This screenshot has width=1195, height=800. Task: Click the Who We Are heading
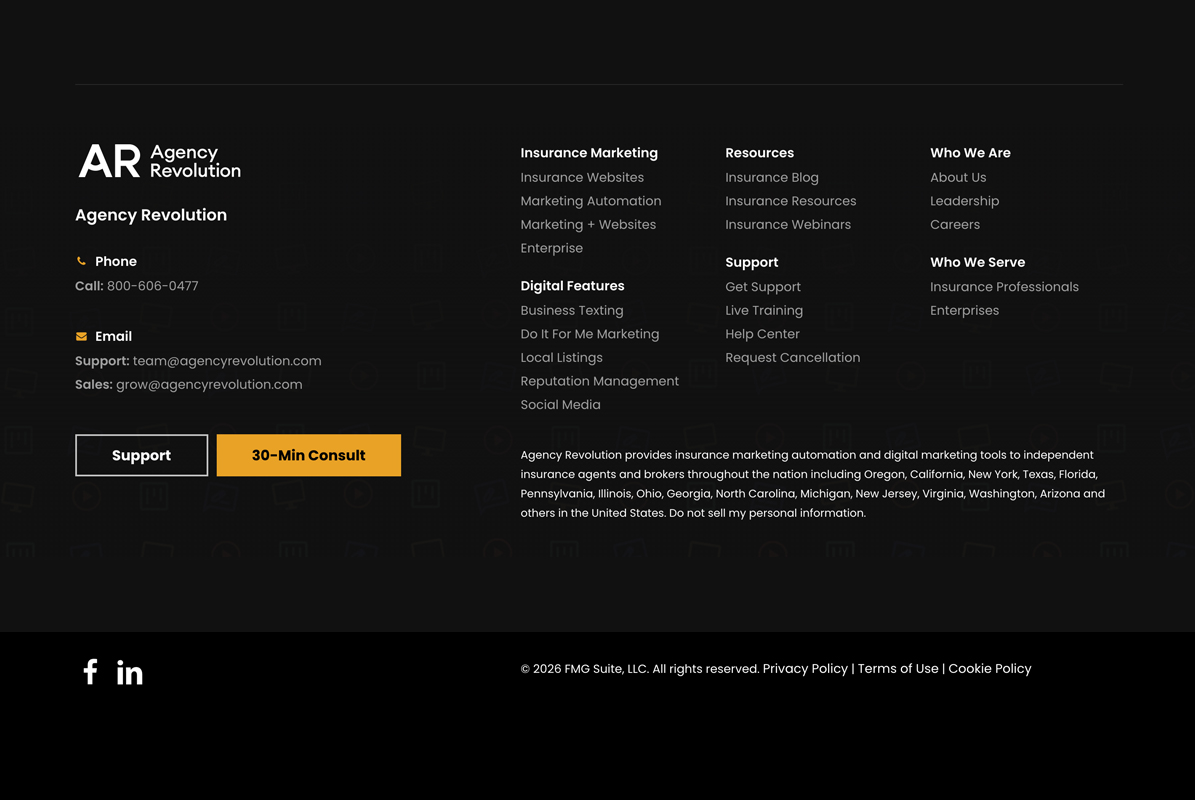click(x=970, y=152)
